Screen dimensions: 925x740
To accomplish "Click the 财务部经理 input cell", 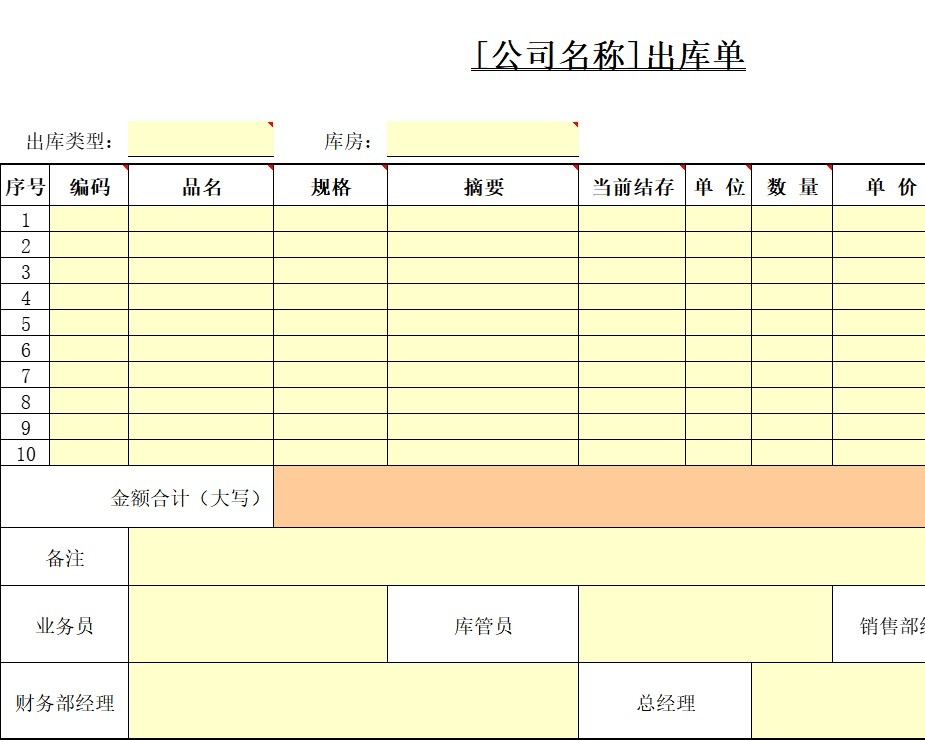I will (x=355, y=702).
